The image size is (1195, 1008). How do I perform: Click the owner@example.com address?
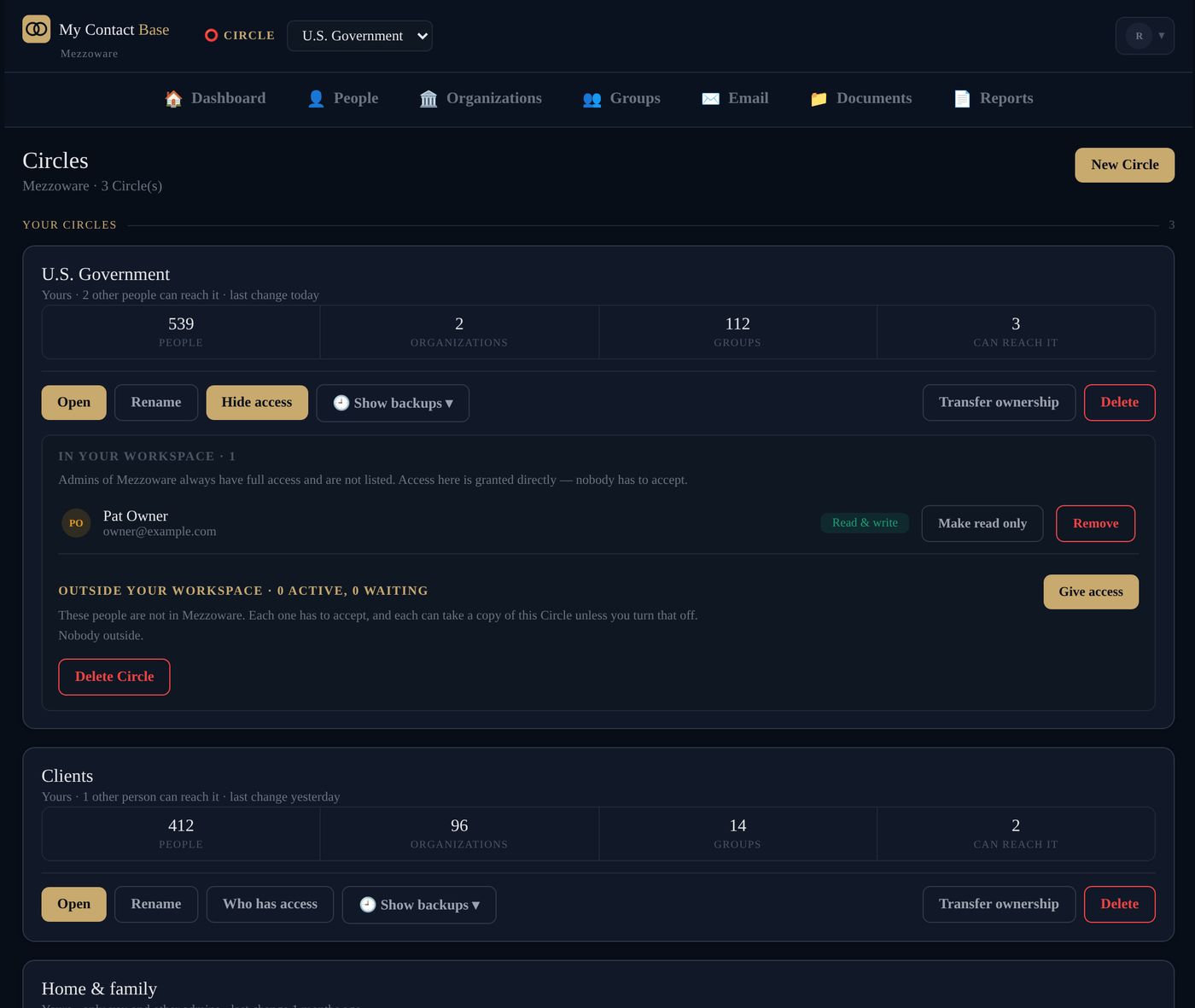160,532
